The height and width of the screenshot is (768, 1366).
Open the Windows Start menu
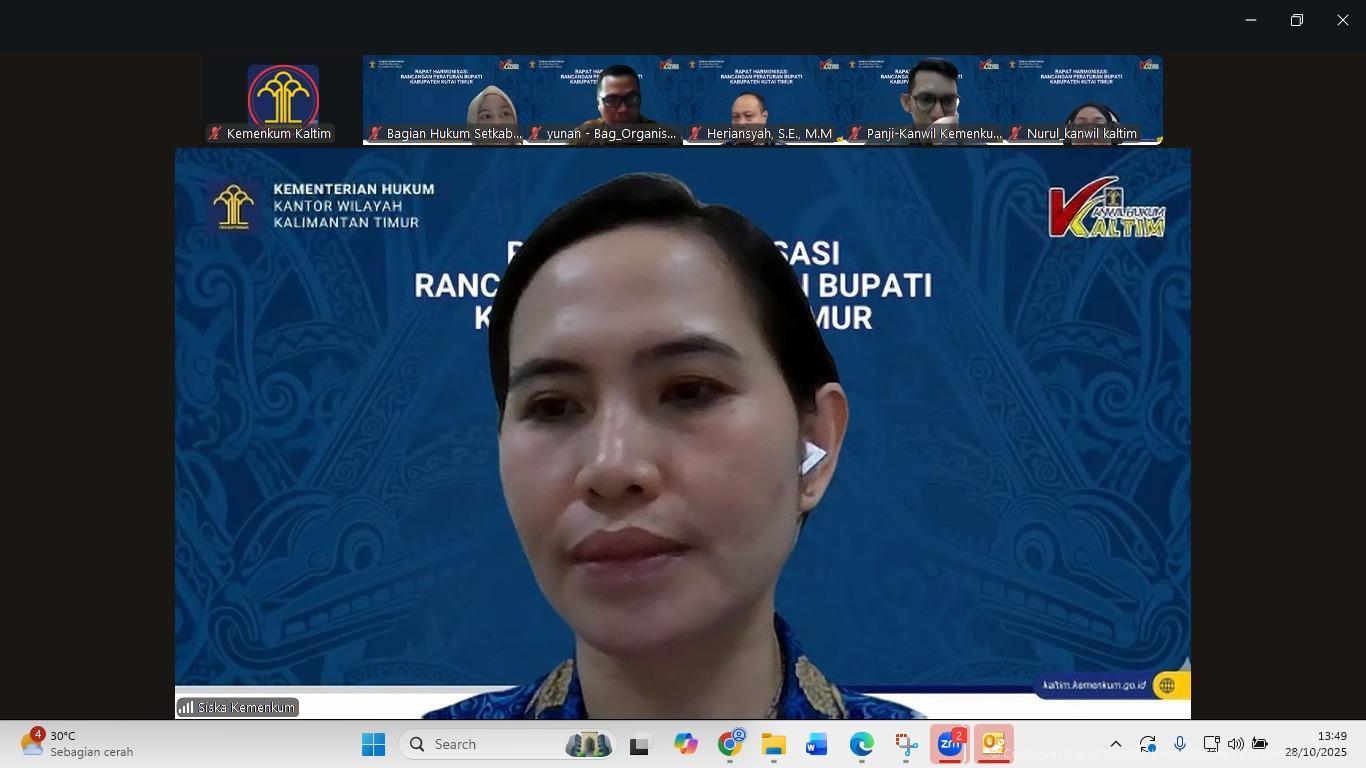coord(374,745)
